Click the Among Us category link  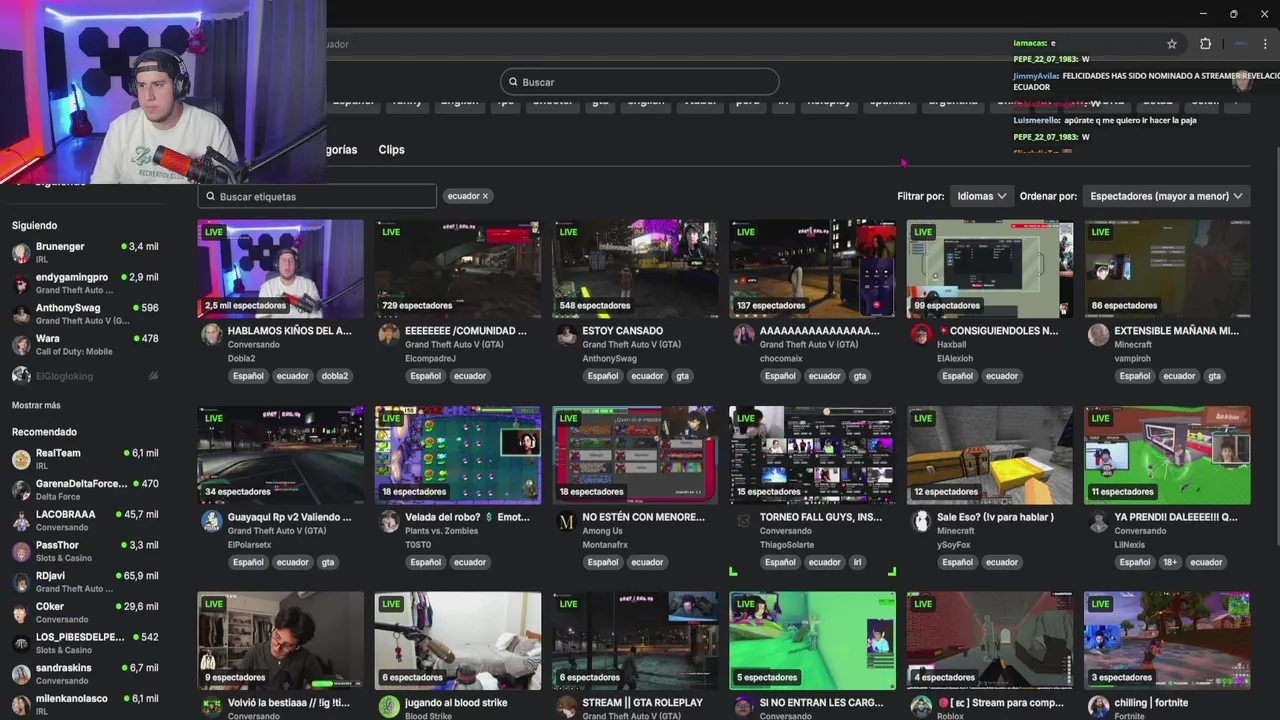point(602,531)
